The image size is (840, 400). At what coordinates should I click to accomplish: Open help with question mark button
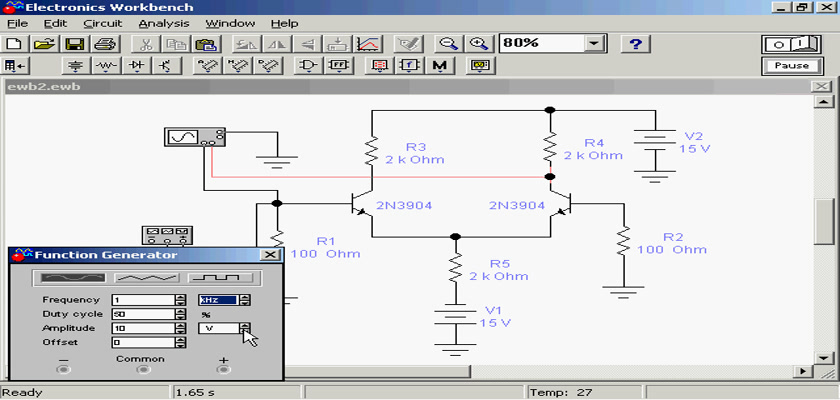[635, 44]
